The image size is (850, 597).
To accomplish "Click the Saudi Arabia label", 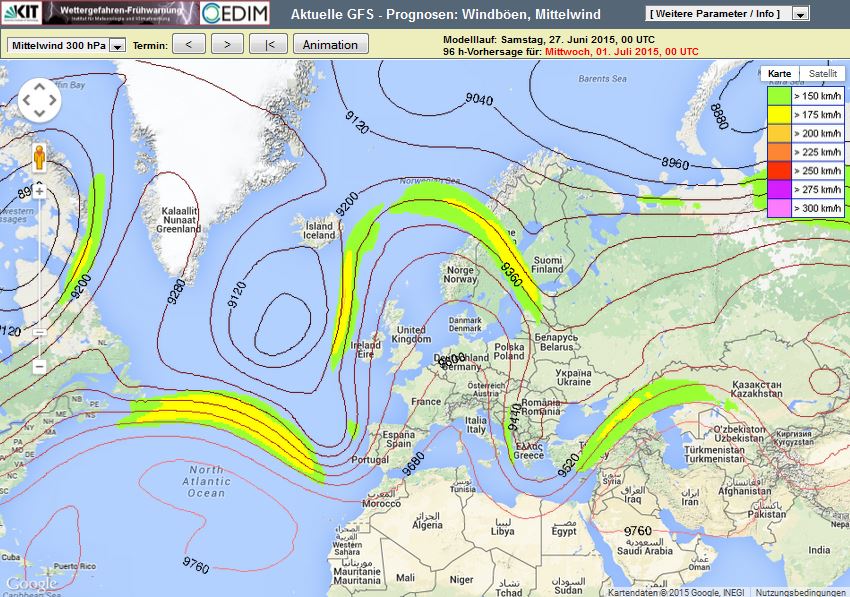I will point(645,547).
